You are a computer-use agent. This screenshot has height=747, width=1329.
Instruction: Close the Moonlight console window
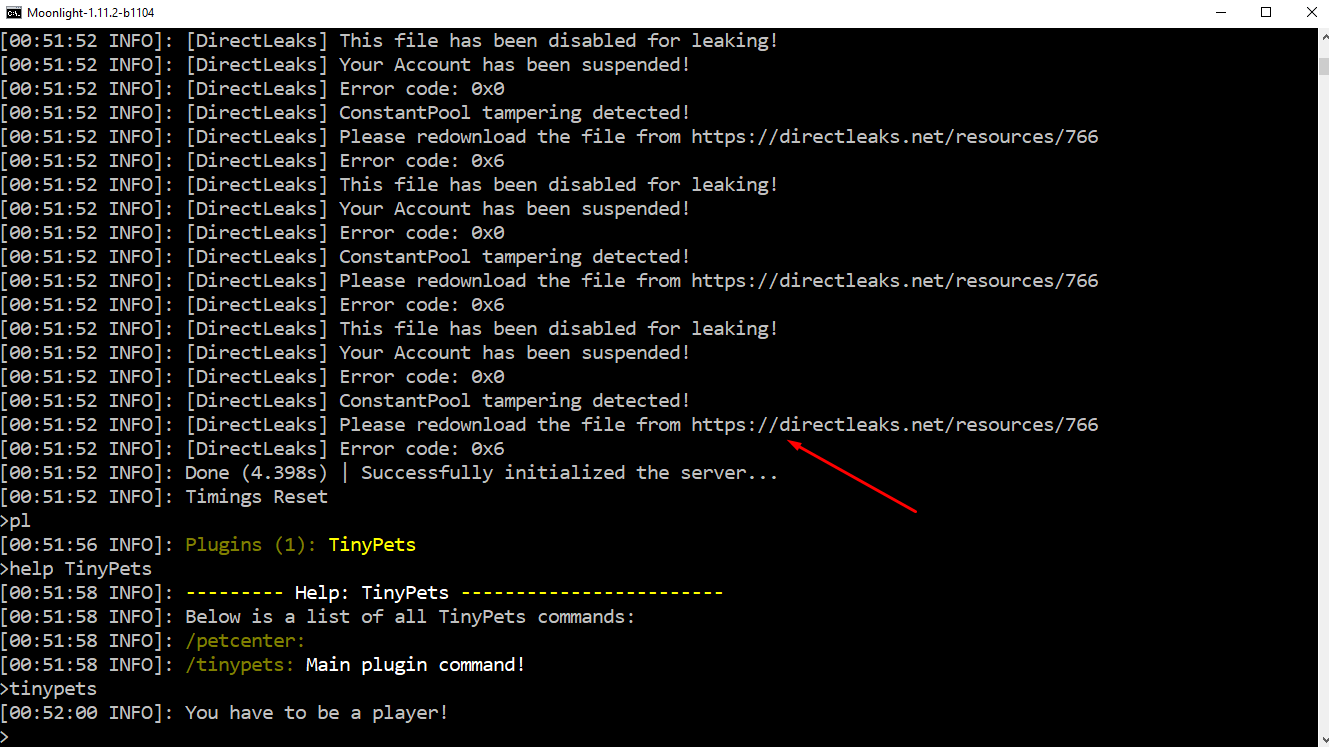click(x=1312, y=13)
